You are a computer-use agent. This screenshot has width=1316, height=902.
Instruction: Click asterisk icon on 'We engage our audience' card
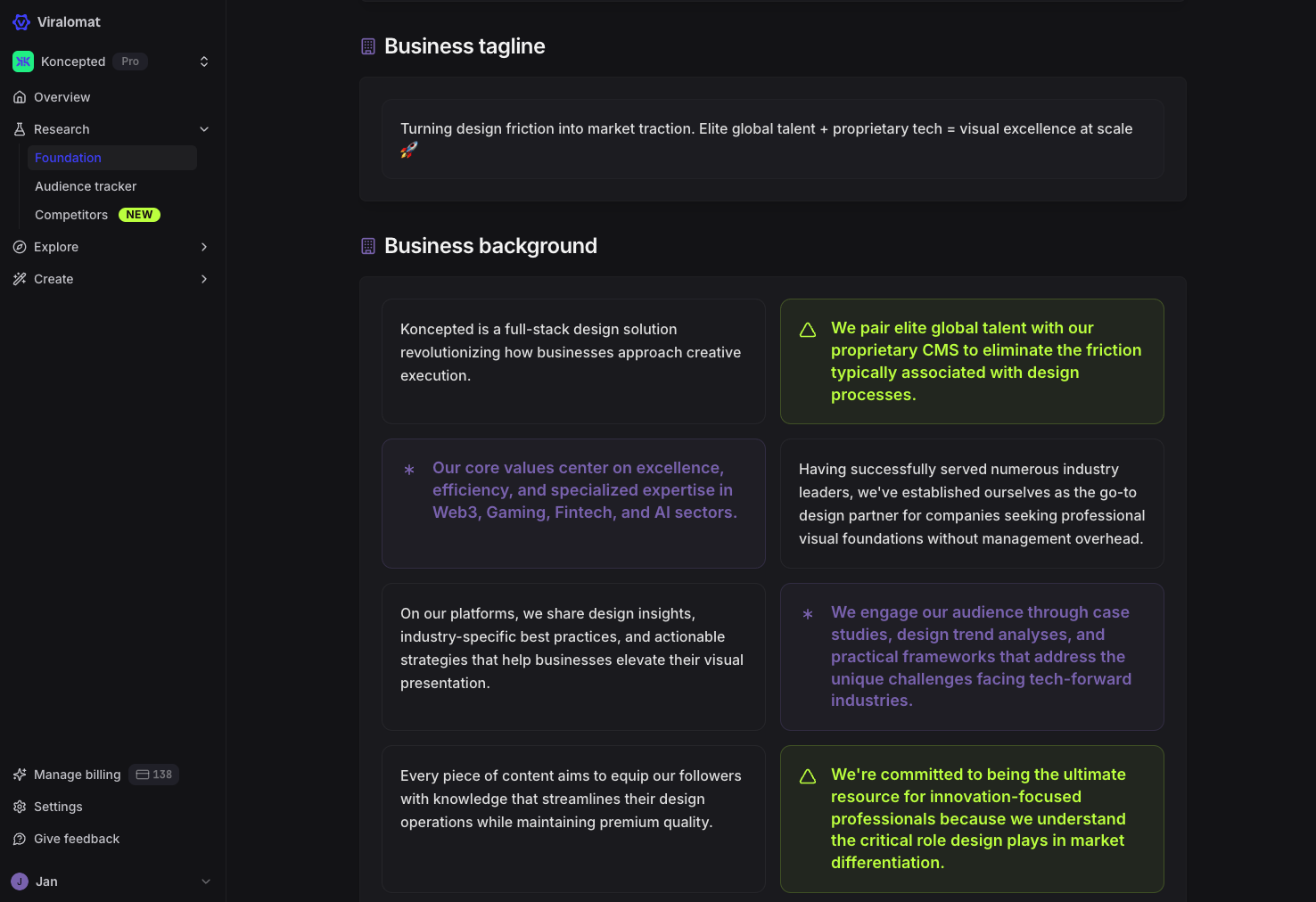[808, 614]
